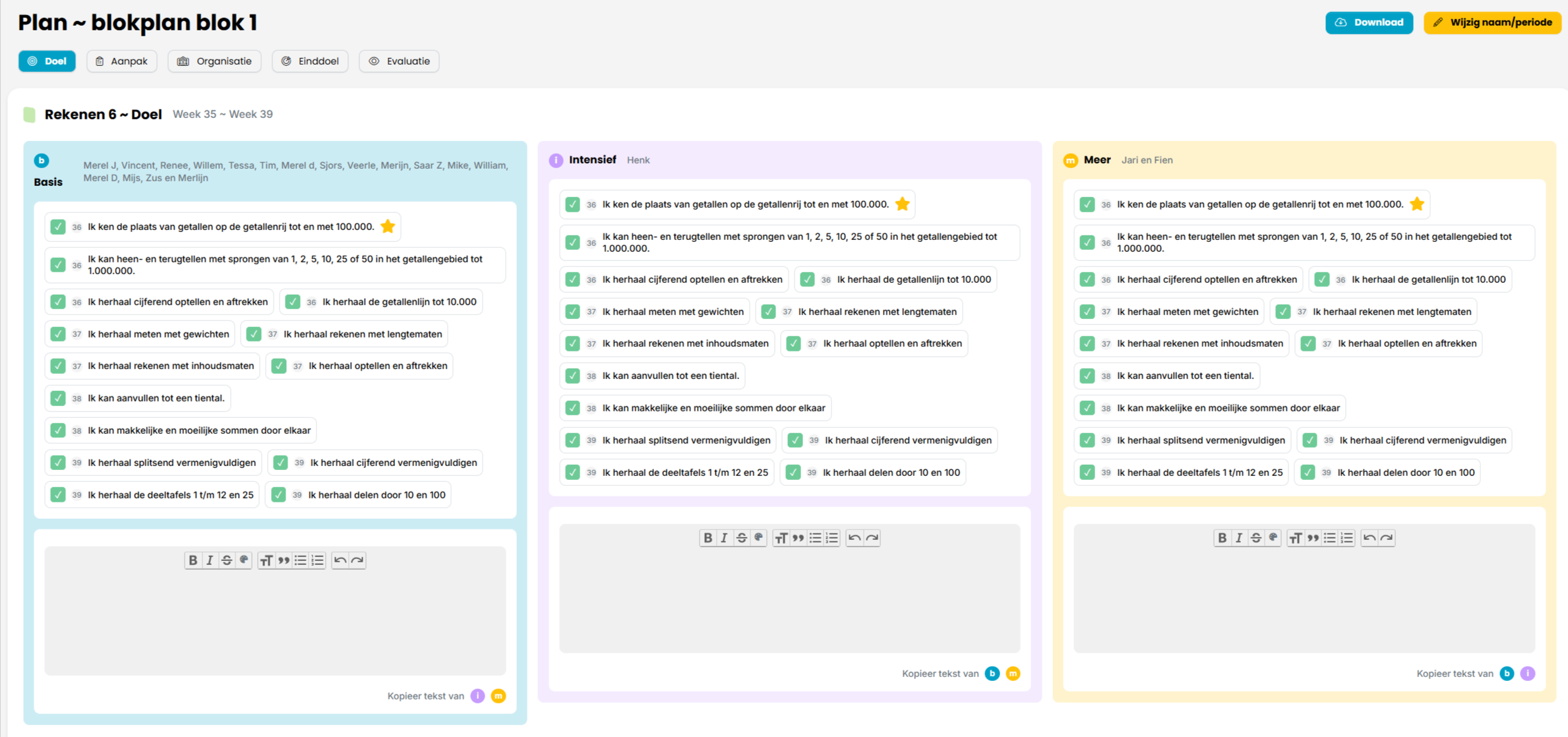The image size is (1568, 737).
Task: Insert bullet list in the Basis editor
Action: [x=301, y=560]
